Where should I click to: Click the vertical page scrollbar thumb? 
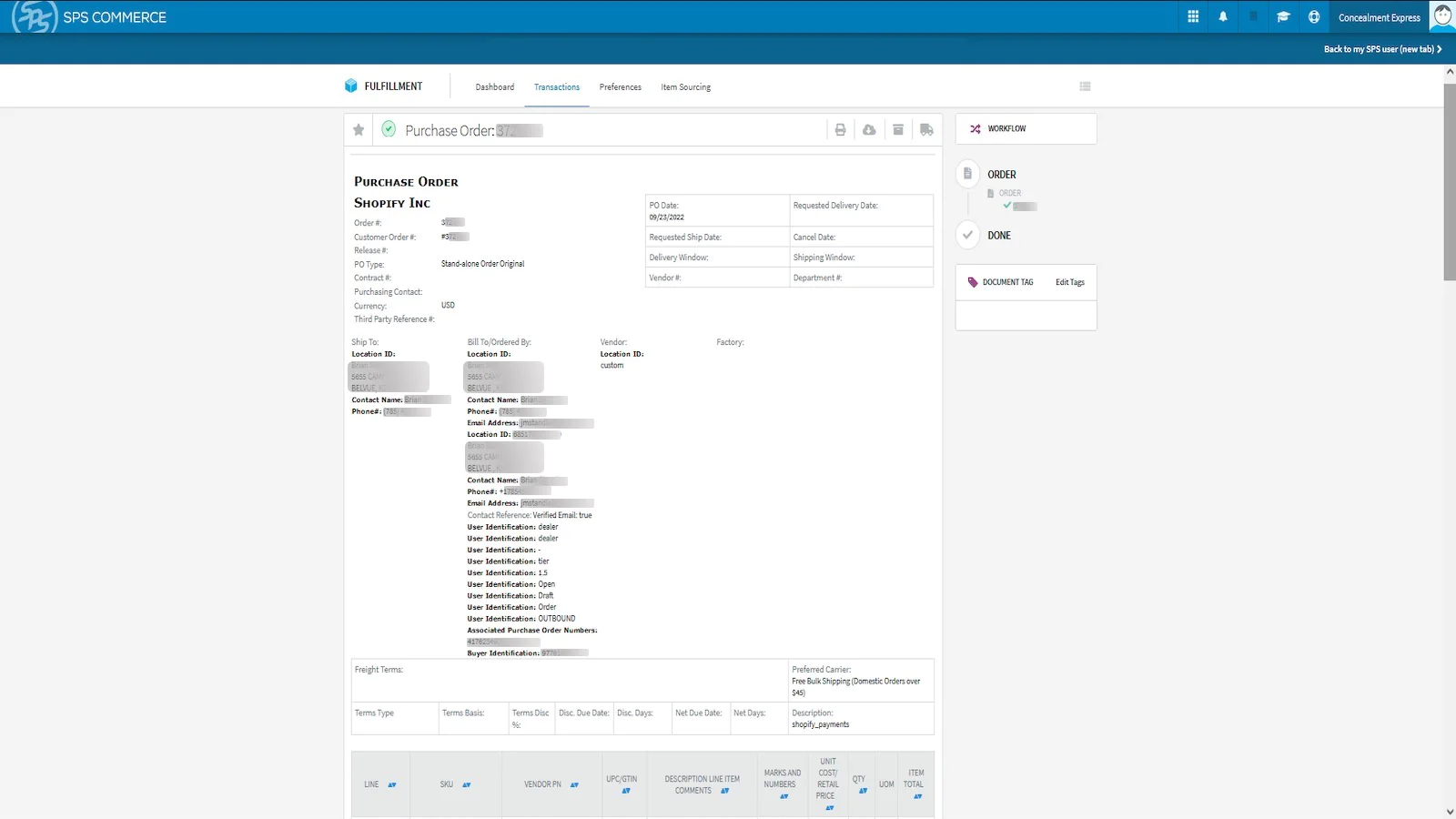point(1449,182)
